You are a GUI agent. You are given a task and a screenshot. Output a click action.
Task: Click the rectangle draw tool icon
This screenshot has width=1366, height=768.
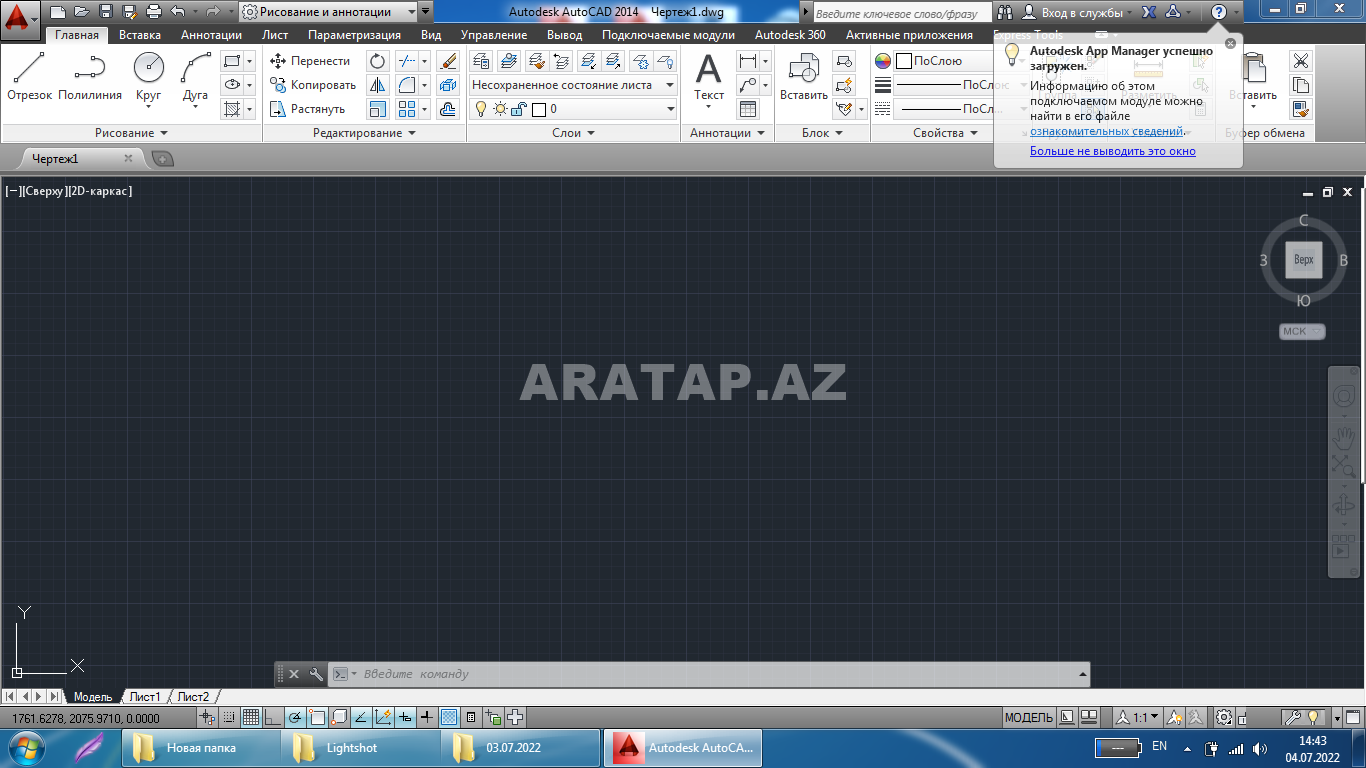[x=232, y=61]
